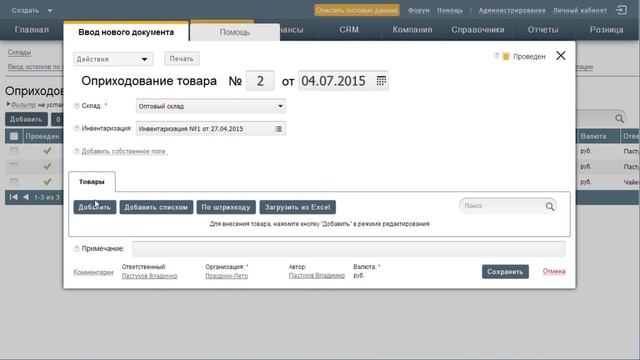640x360 pixels.
Task: Expand the Создать dropdown arrow
Action: (x=50, y=10)
